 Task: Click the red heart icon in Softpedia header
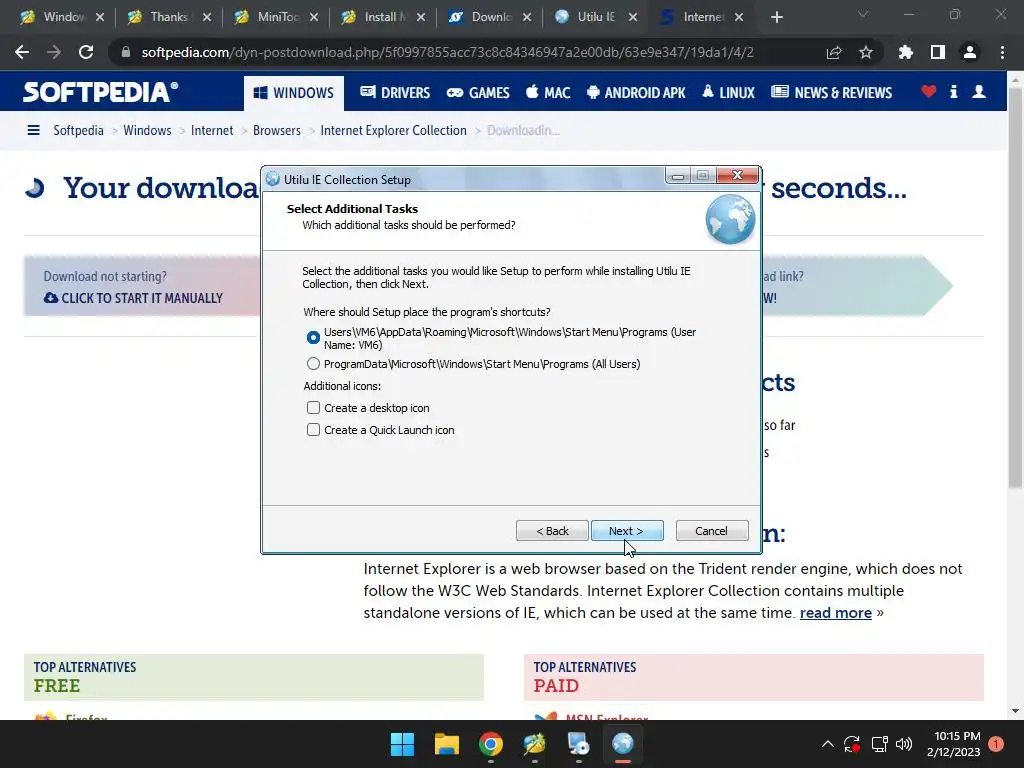(929, 91)
